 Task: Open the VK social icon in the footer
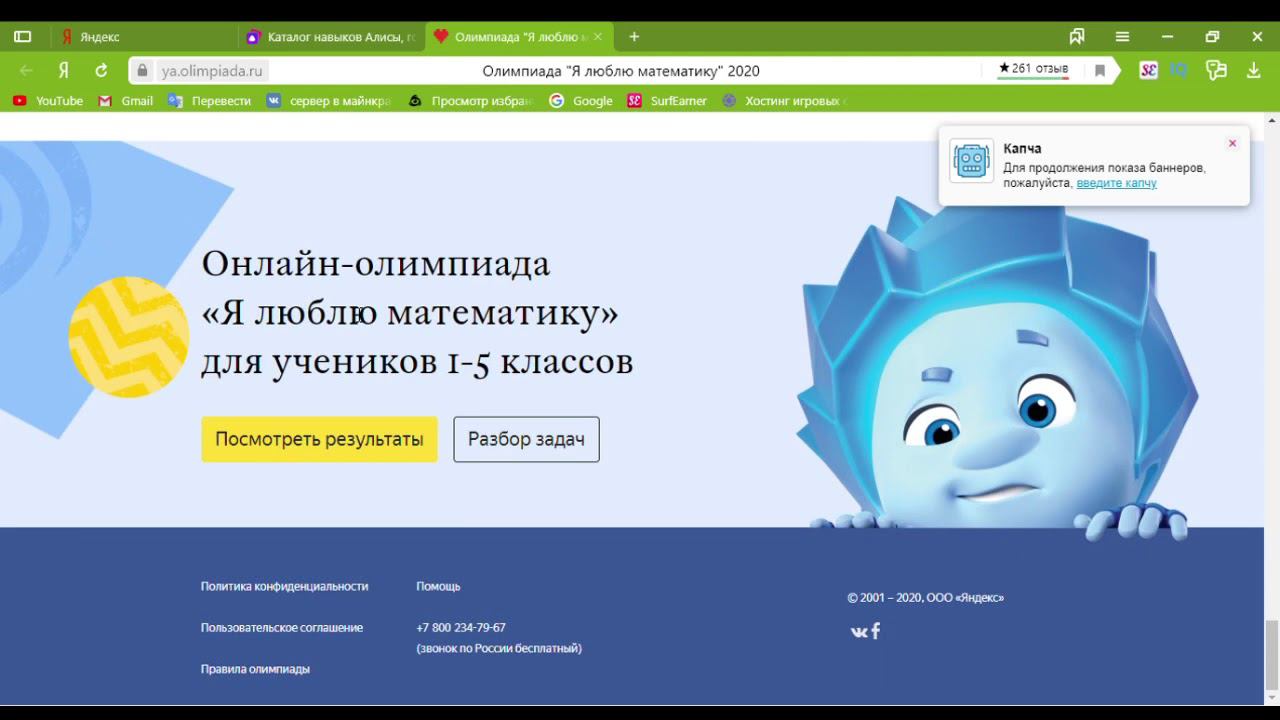(x=858, y=632)
